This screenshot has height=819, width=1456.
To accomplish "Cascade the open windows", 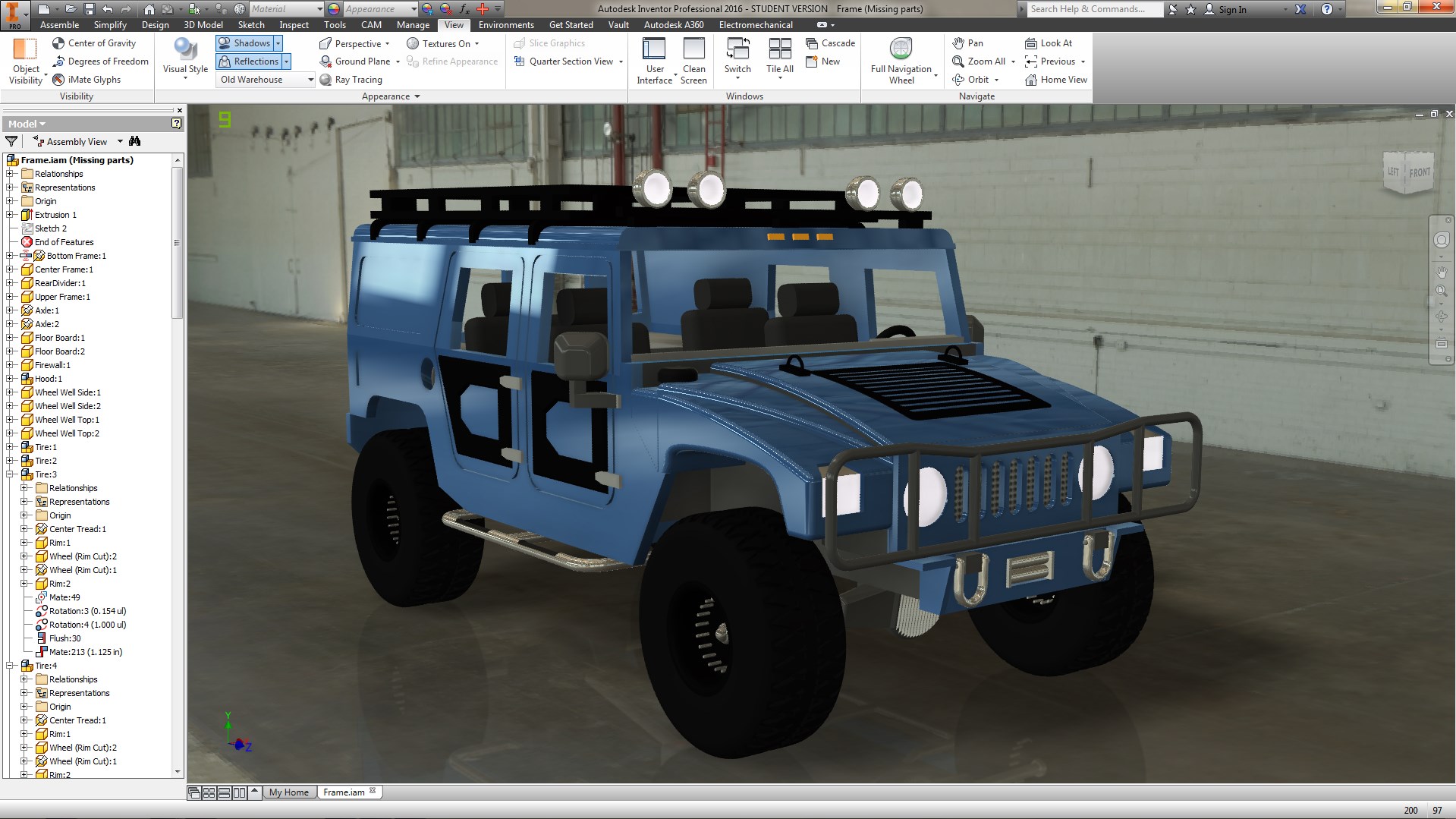I will 830,43.
